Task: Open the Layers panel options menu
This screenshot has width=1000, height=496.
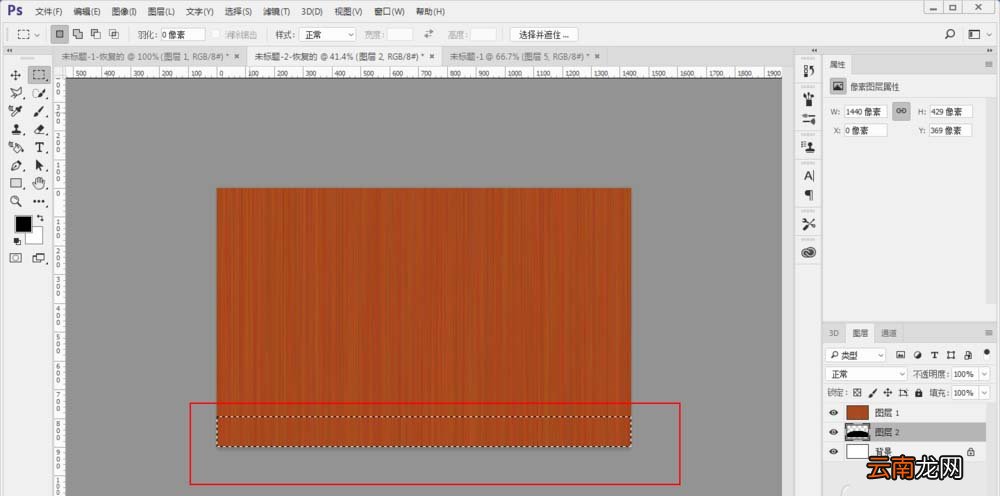Action: (989, 333)
